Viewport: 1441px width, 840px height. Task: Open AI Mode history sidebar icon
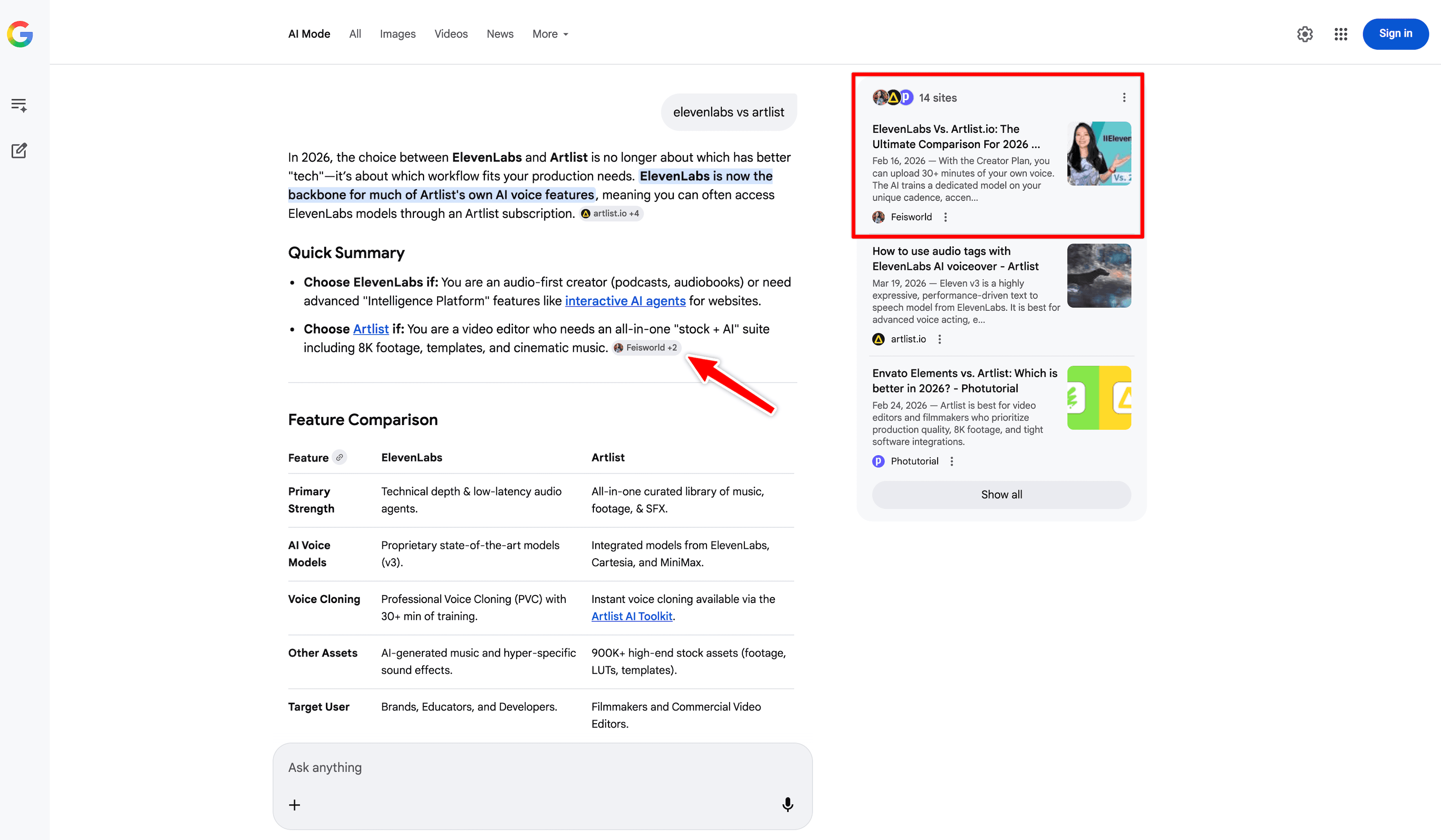(x=19, y=105)
